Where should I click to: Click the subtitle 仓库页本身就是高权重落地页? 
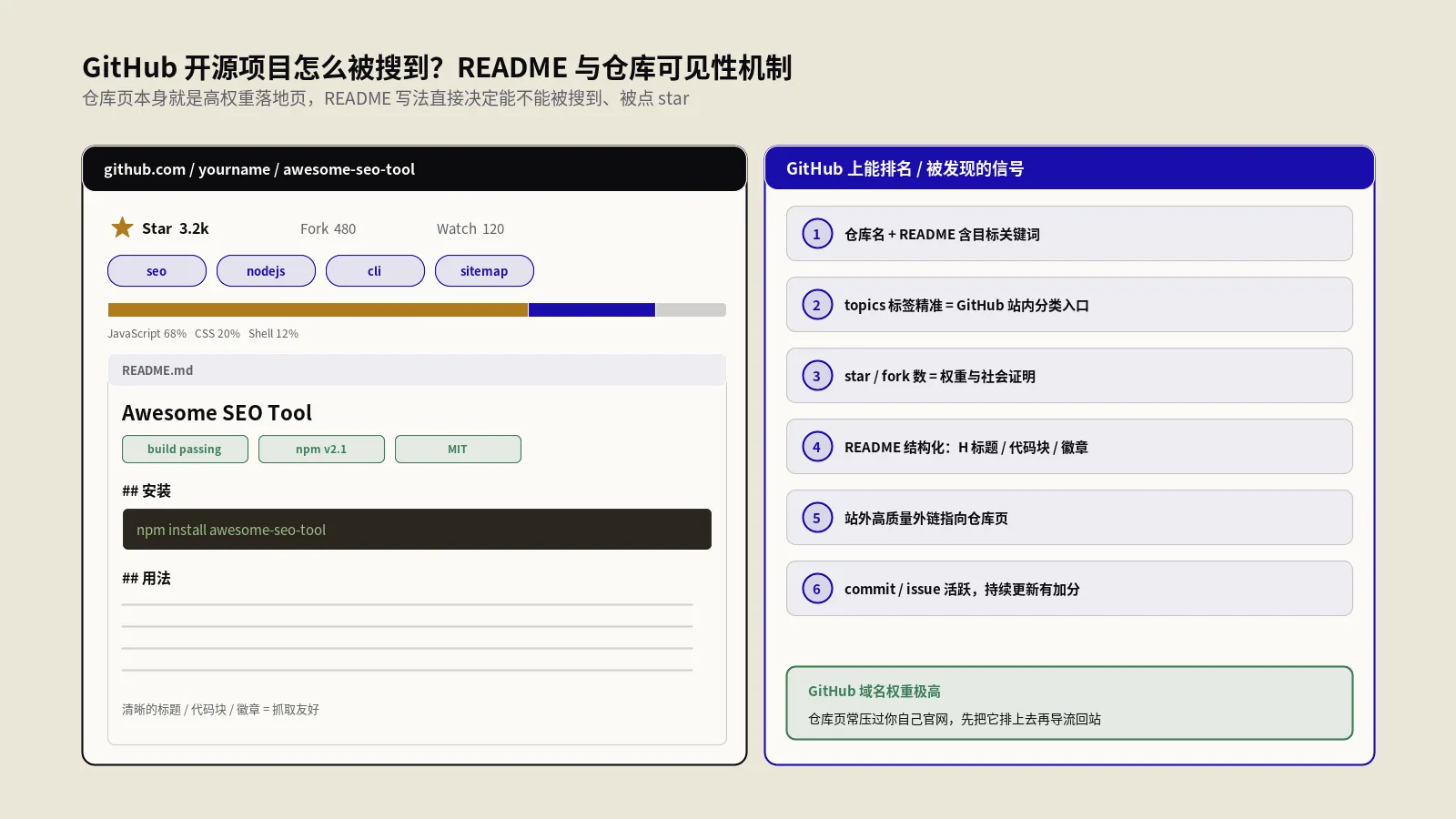pos(385,98)
